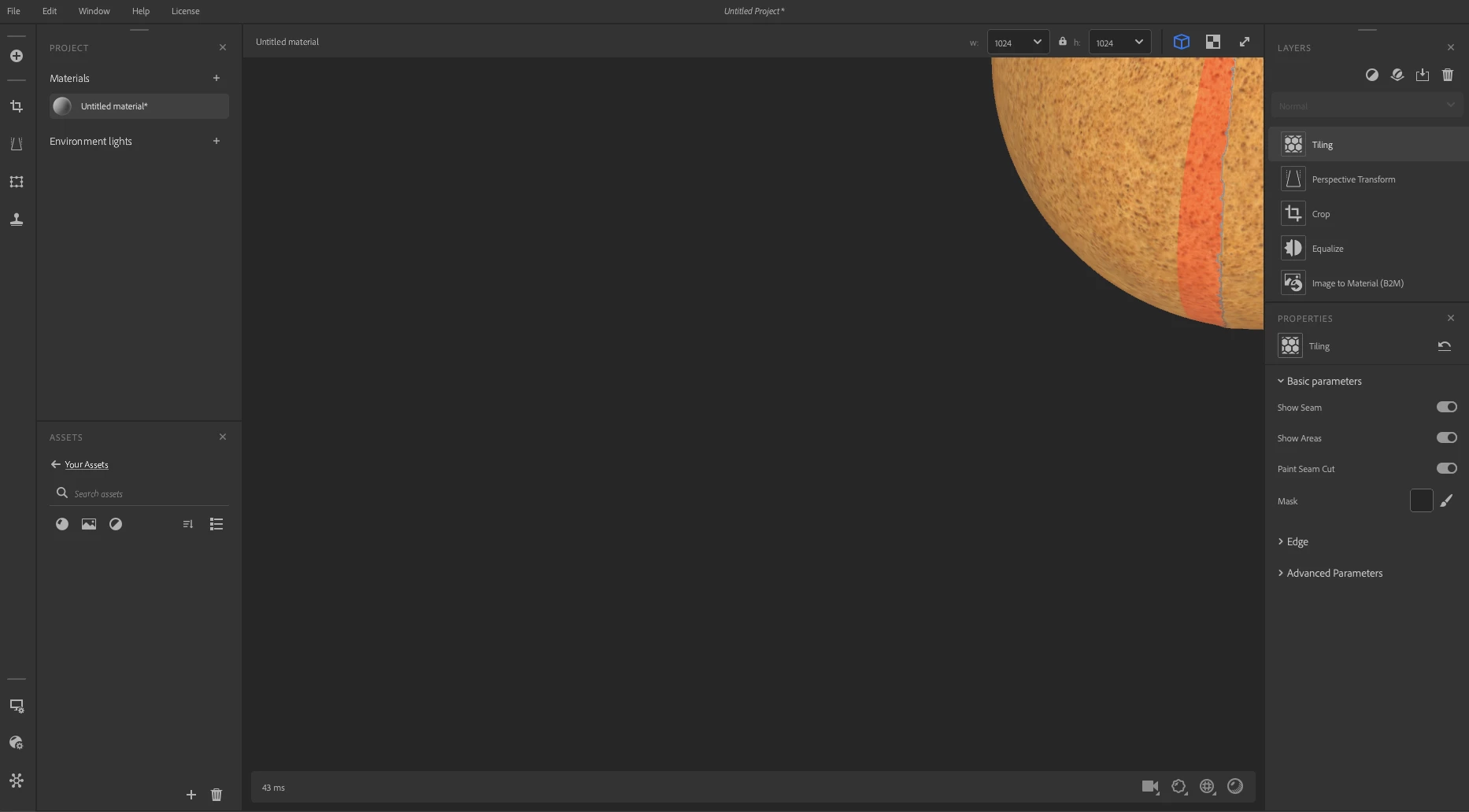Filter assets by image icon
The height and width of the screenshot is (812, 1469).
tap(89, 524)
